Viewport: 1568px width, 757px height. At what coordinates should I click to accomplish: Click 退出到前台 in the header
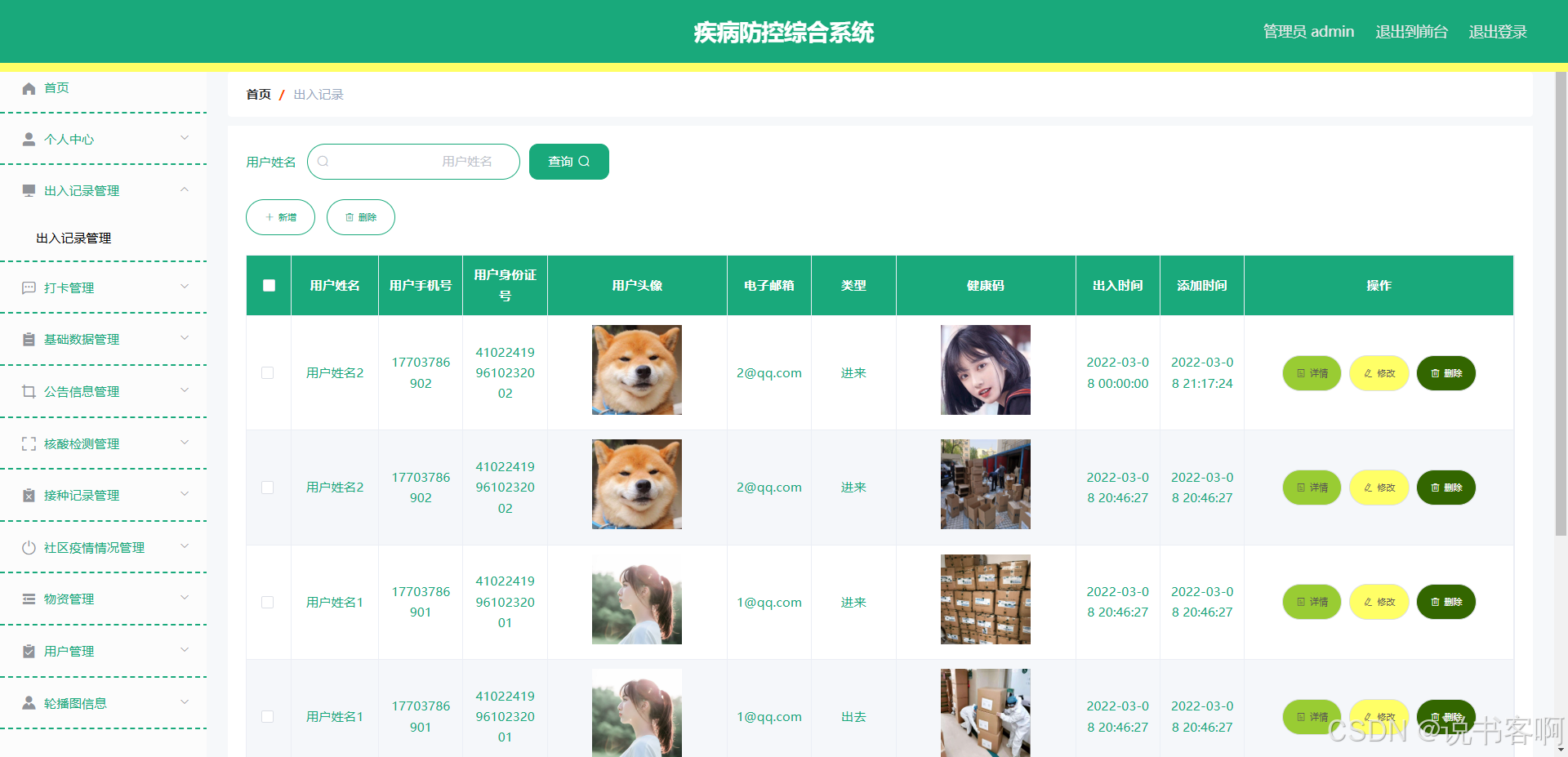[x=1411, y=32]
